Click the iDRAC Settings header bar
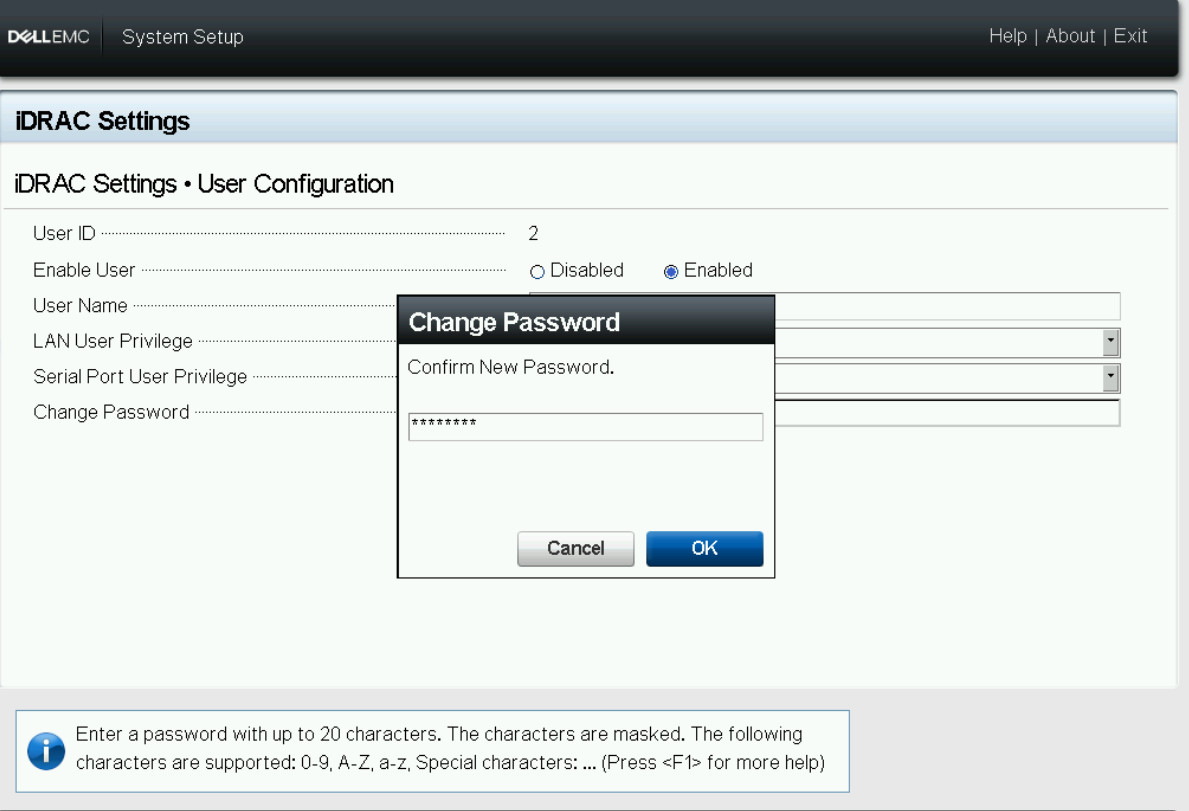 [x=588, y=121]
